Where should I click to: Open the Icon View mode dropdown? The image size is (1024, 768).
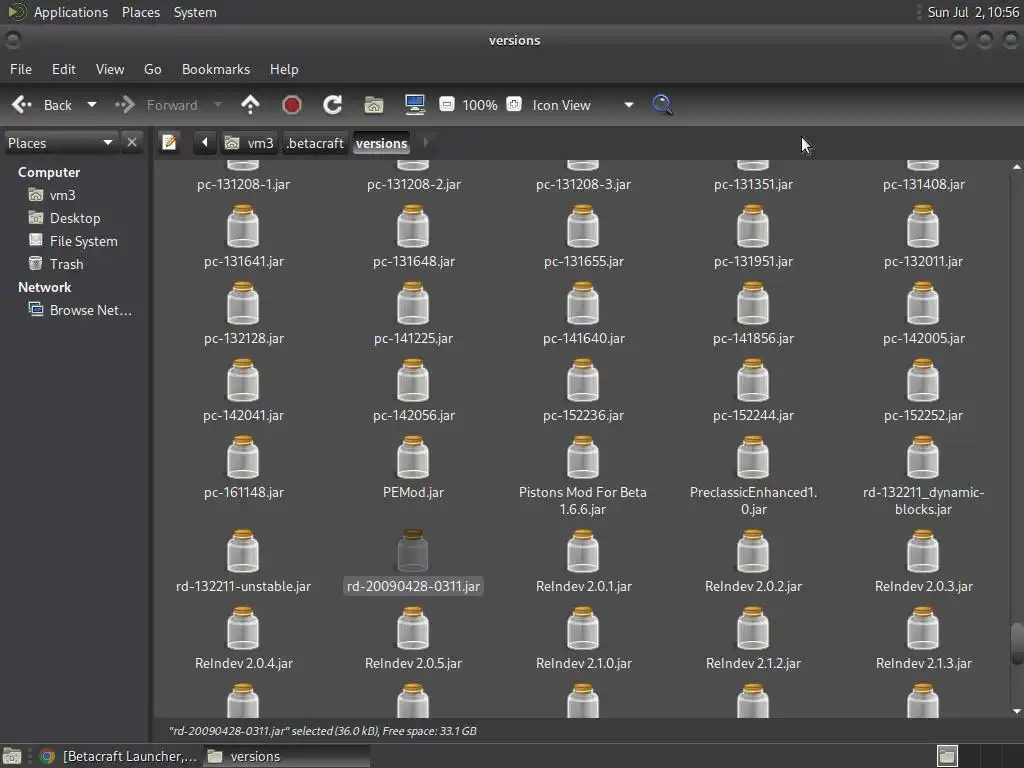(583, 105)
